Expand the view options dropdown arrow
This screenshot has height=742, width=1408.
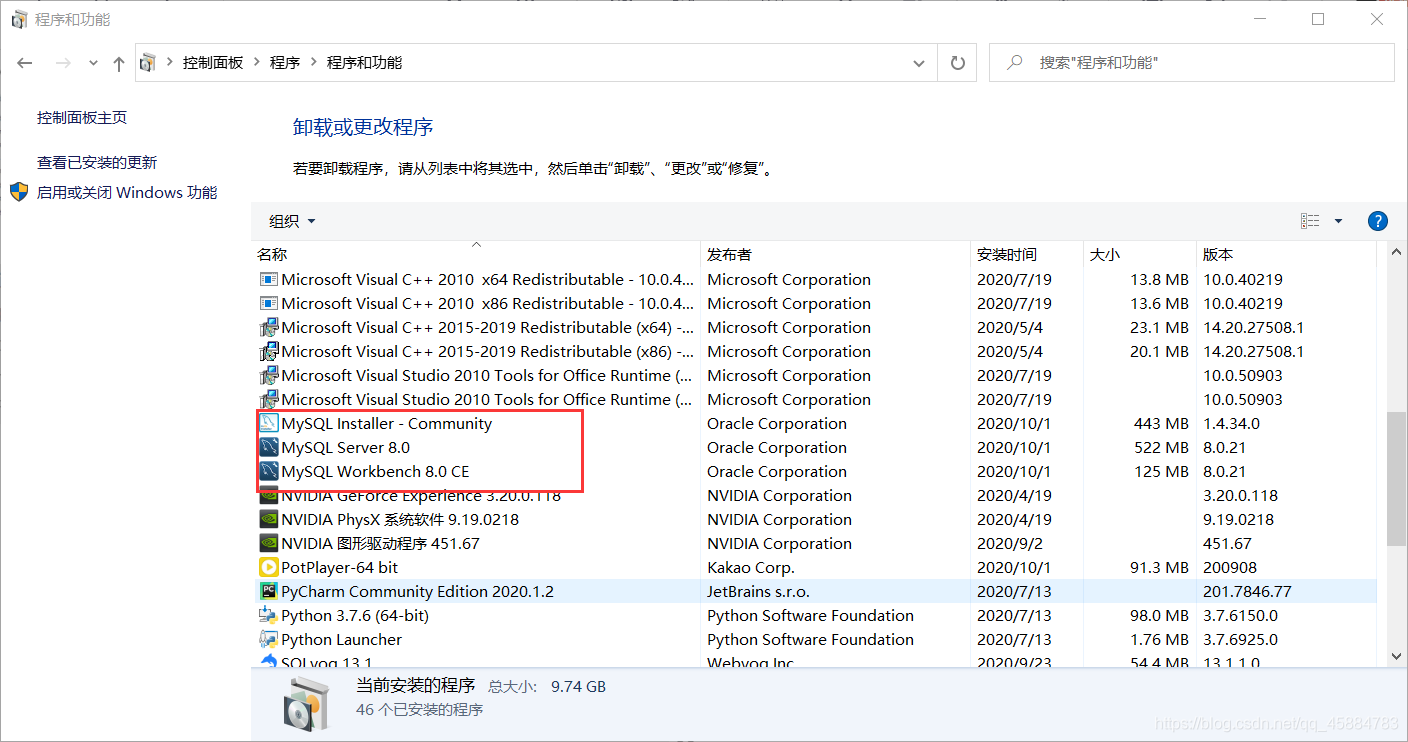pyautogui.click(x=1338, y=221)
